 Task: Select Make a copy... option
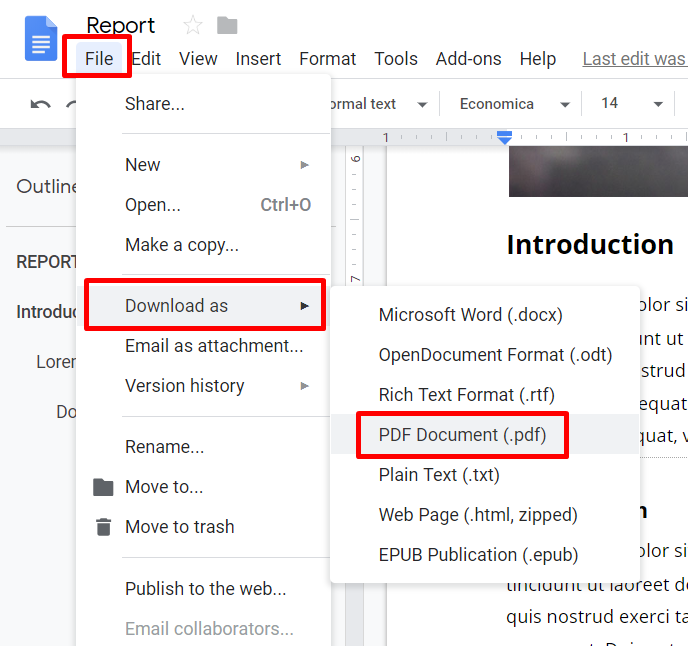[181, 245]
